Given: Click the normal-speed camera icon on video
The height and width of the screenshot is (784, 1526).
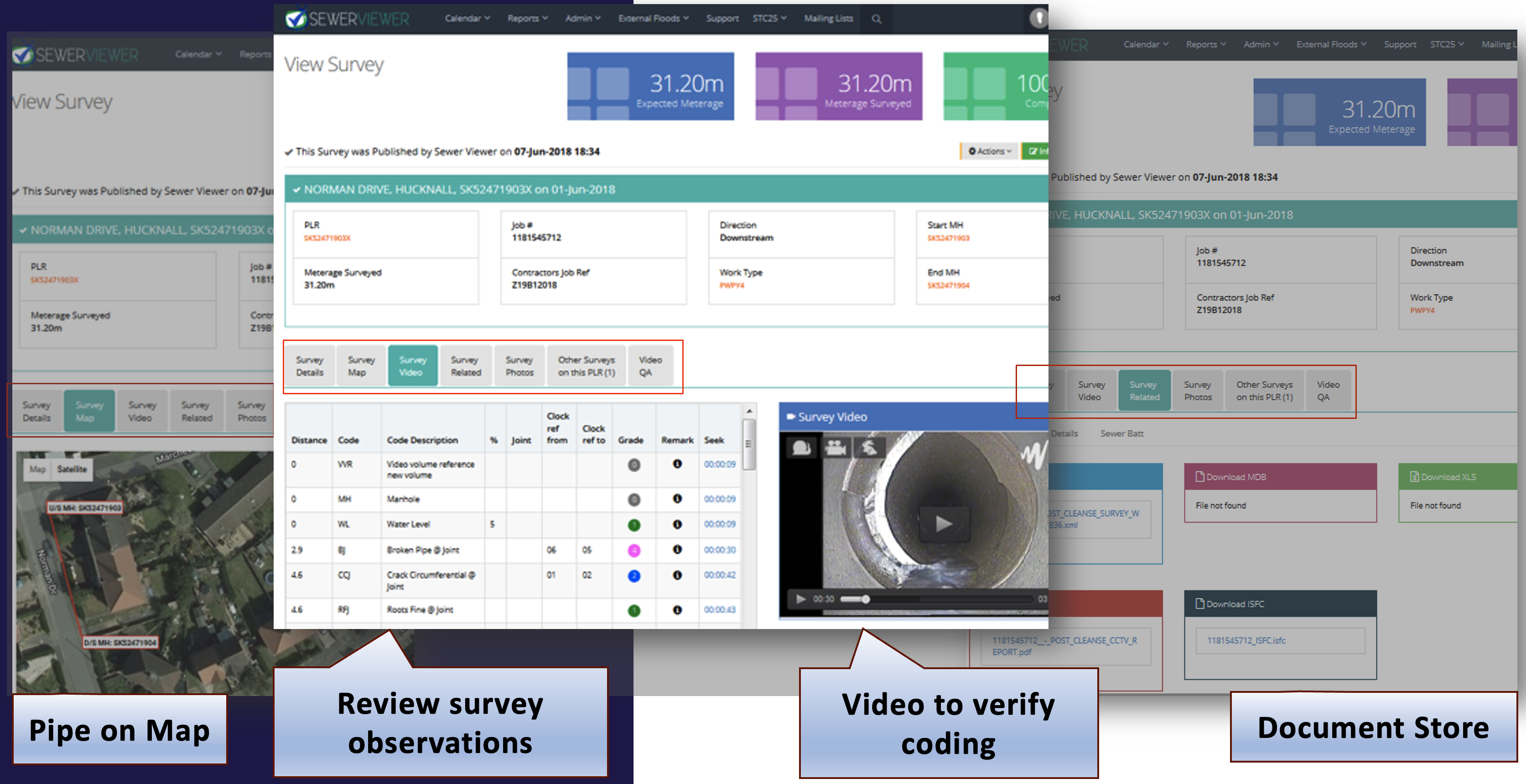Looking at the screenshot, I should 836,448.
